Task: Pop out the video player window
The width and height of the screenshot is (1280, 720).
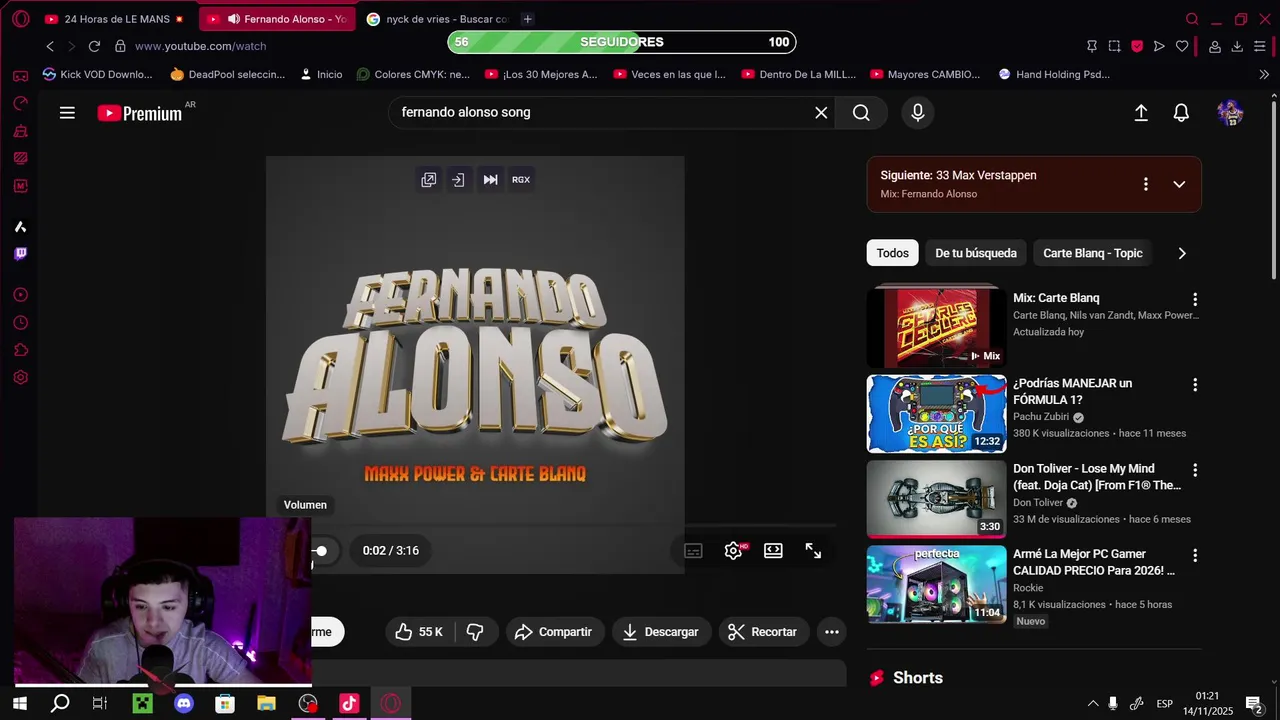Action: [429, 179]
